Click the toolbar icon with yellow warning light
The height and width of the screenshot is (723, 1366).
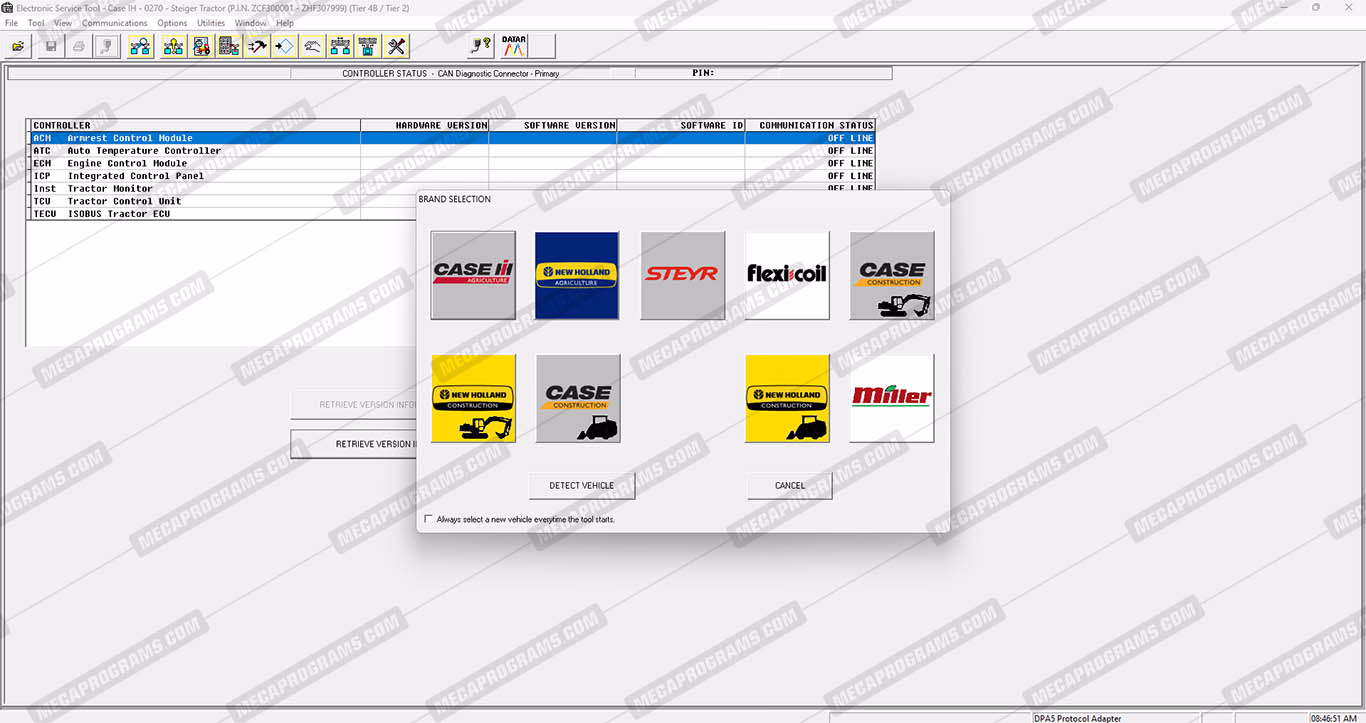click(x=173, y=46)
